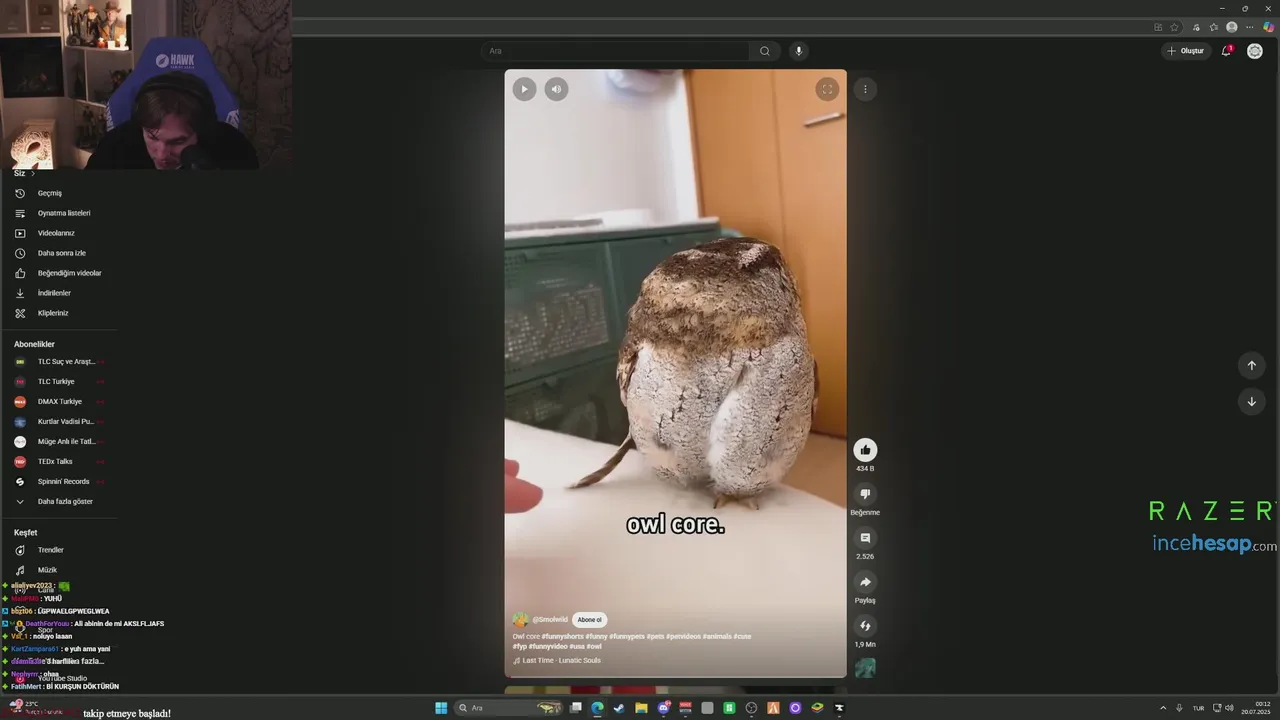Share the video with Paylaş icon
This screenshot has height=720, width=1280.
tap(865, 582)
